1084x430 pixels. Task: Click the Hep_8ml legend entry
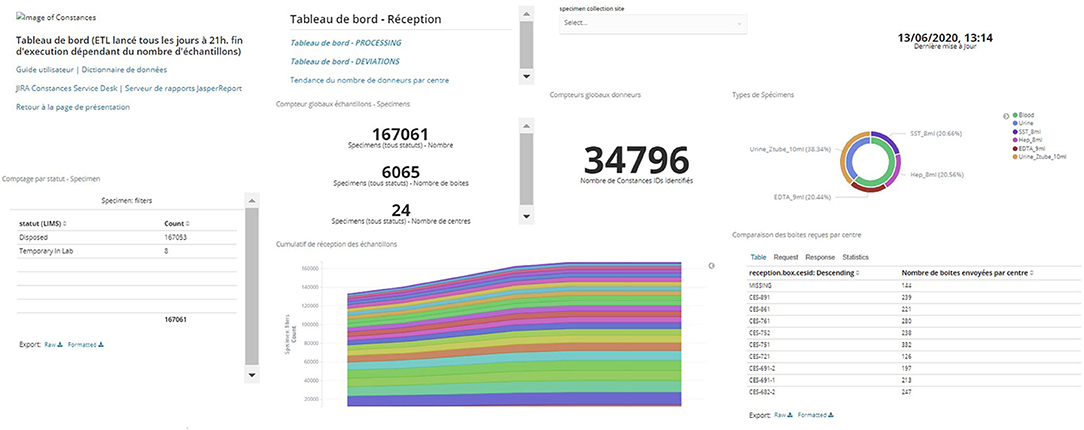coord(1029,138)
